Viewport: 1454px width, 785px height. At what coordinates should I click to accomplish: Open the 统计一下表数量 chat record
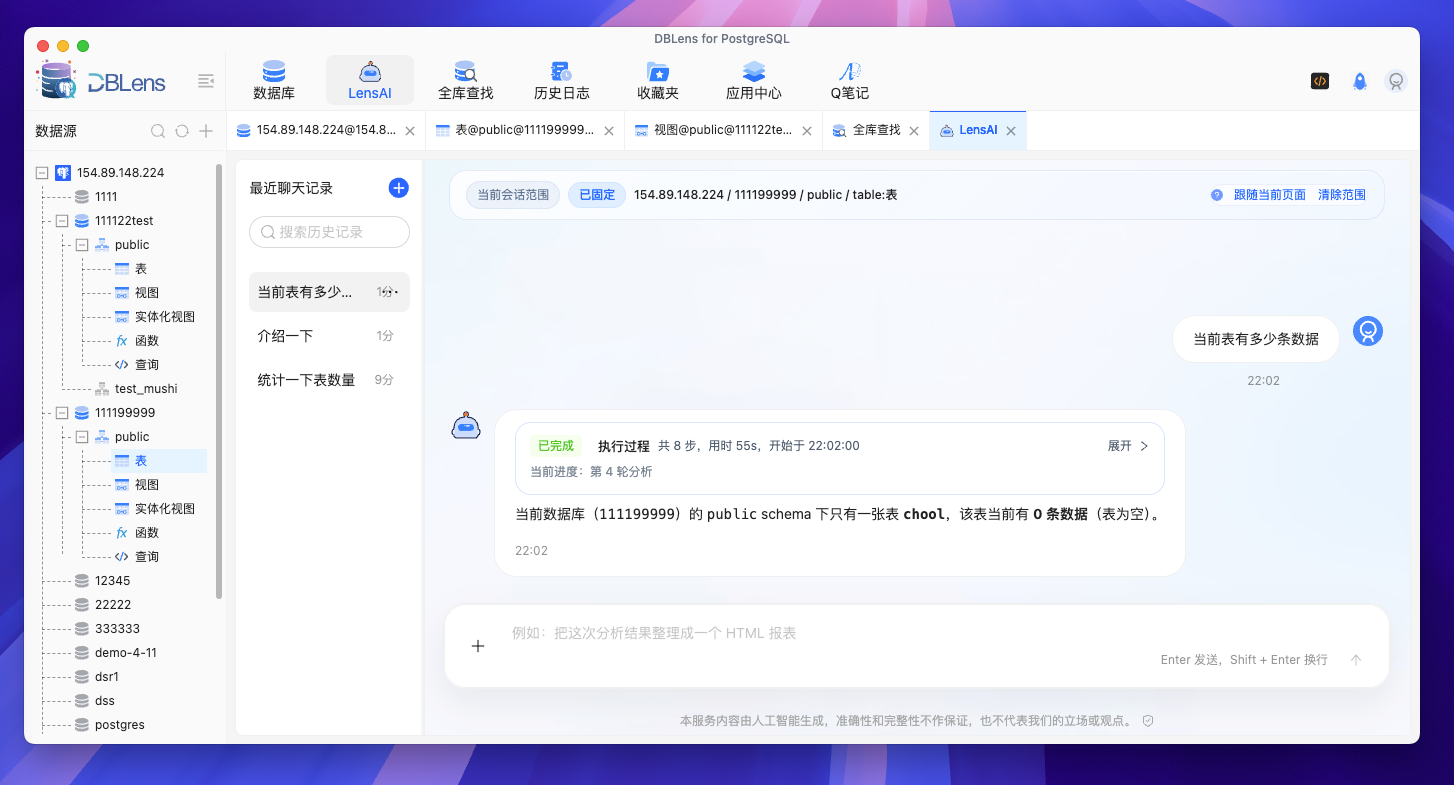[329, 380]
